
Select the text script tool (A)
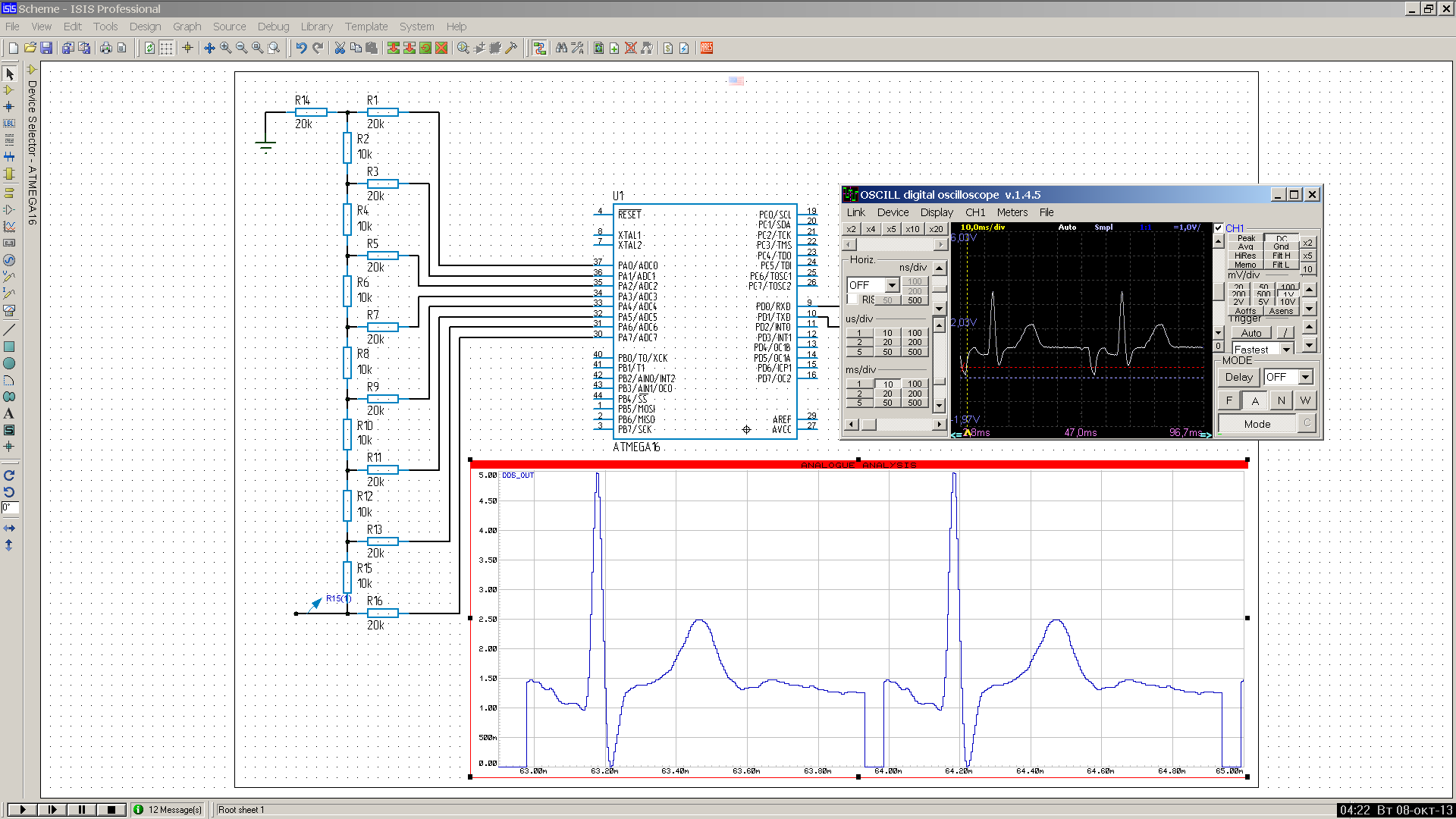(9, 413)
